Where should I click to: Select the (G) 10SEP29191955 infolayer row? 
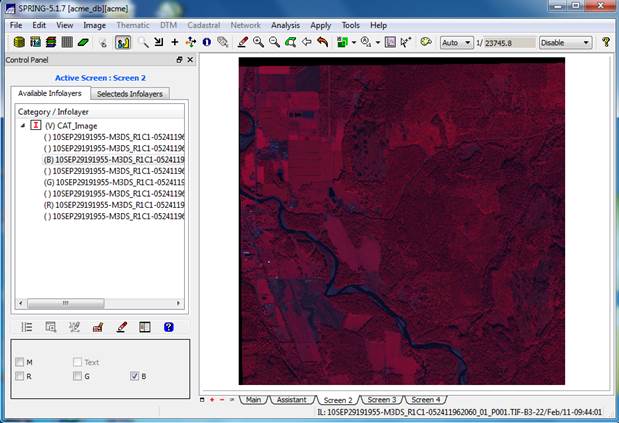[114, 182]
